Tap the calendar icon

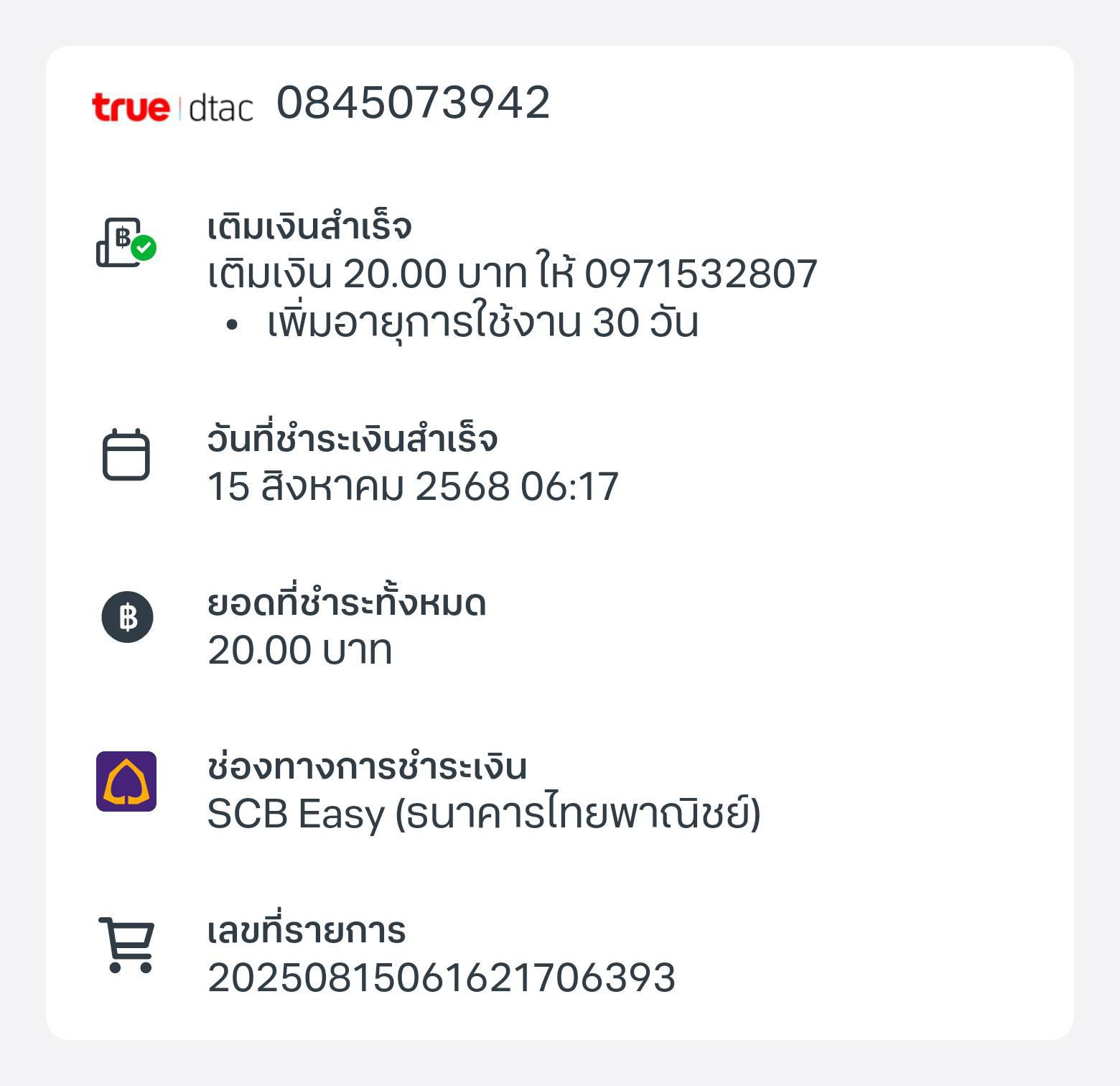point(126,455)
